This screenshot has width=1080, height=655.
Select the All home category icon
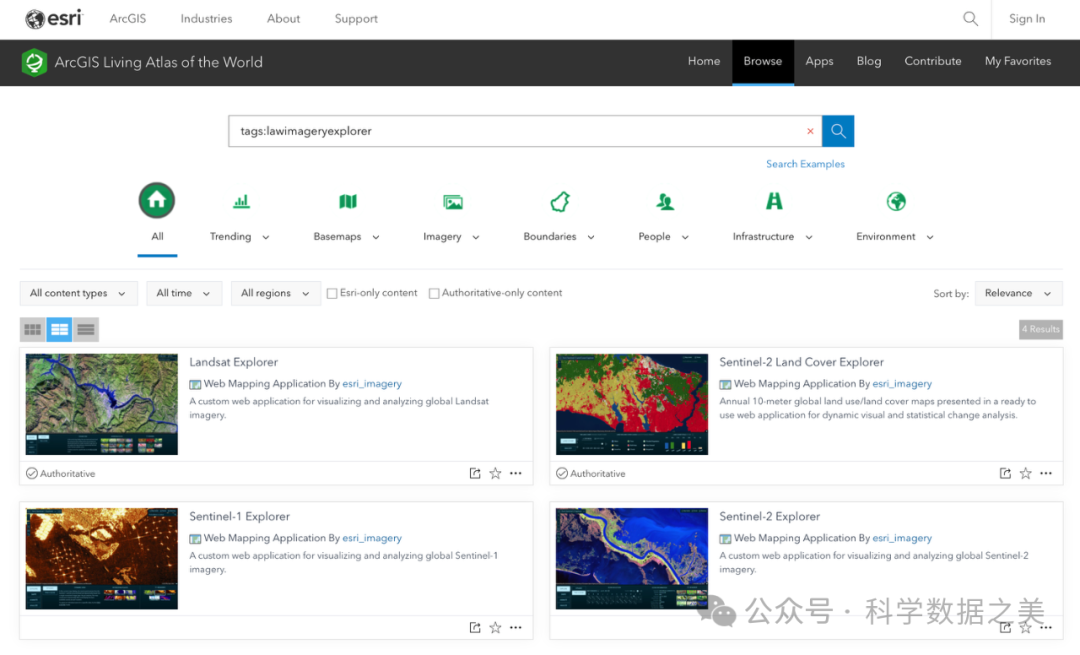pyautogui.click(x=157, y=201)
